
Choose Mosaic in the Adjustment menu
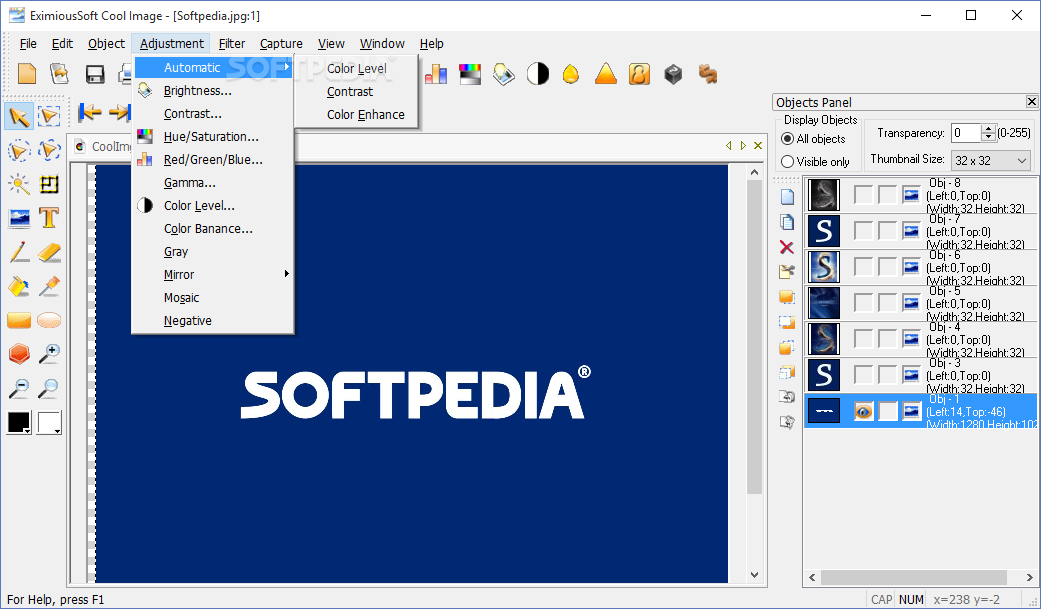point(212,298)
